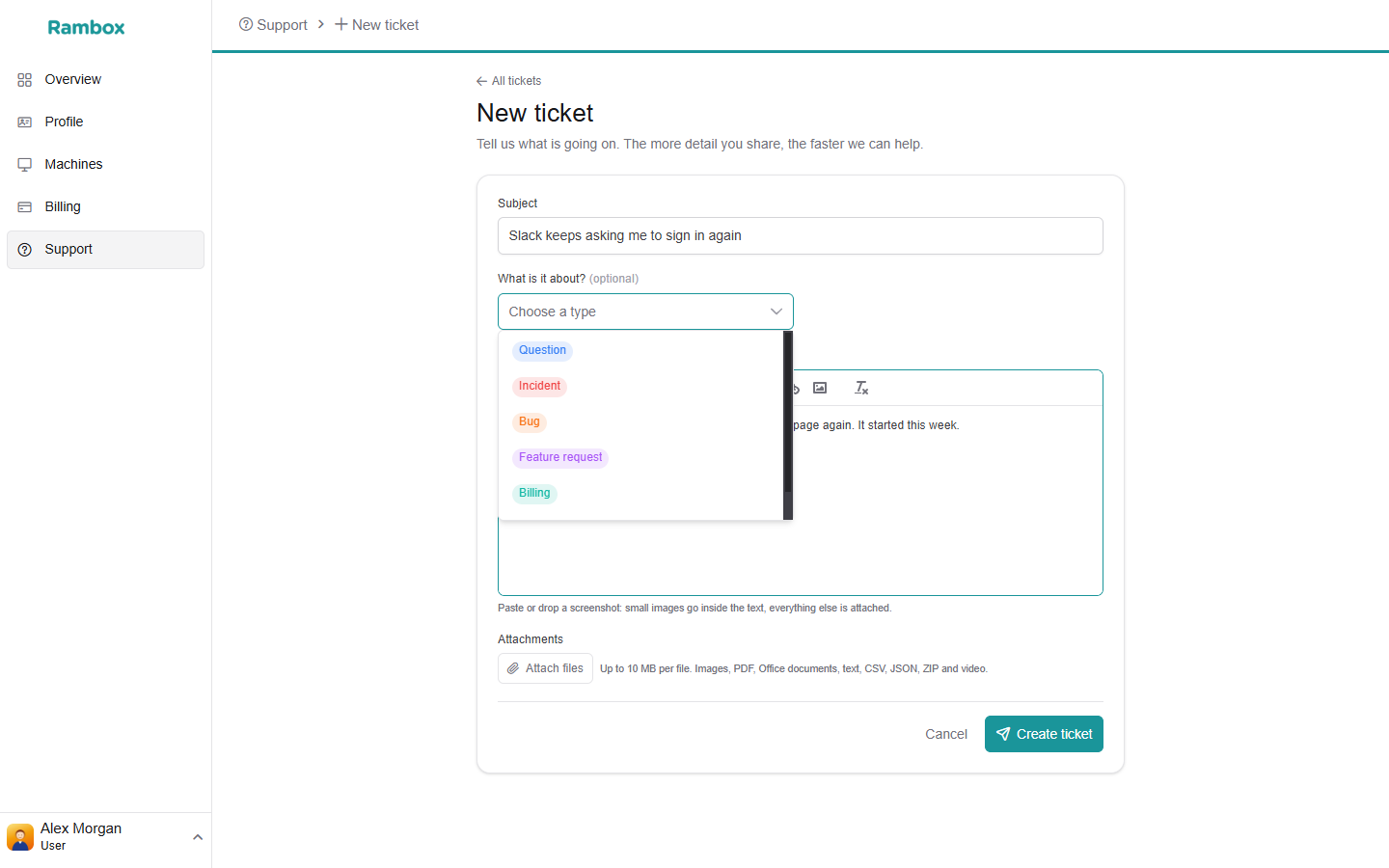Click the paper plane icon on Create ticket
The width and height of the screenshot is (1389, 868).
[x=1003, y=734]
